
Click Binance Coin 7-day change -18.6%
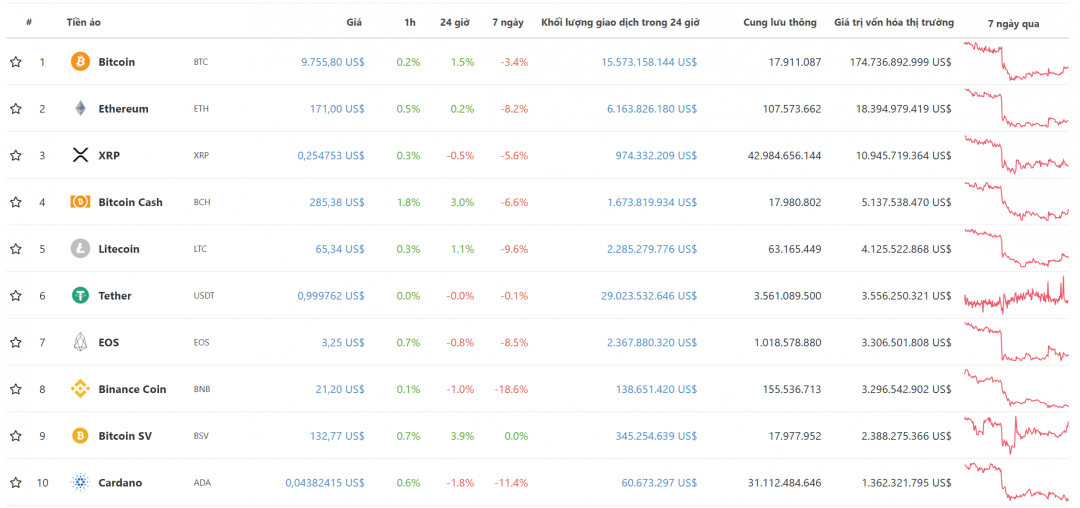click(511, 389)
